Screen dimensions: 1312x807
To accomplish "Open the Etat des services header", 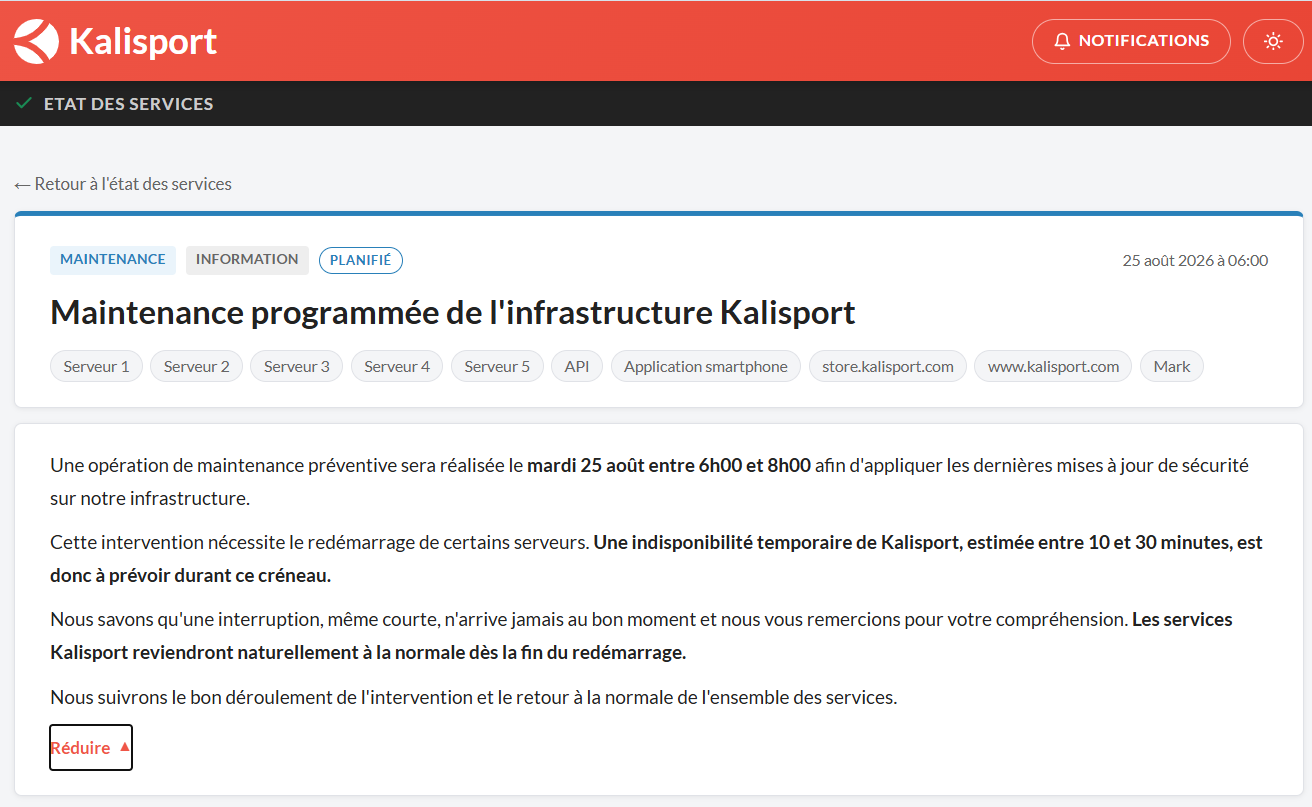I will click(x=128, y=104).
